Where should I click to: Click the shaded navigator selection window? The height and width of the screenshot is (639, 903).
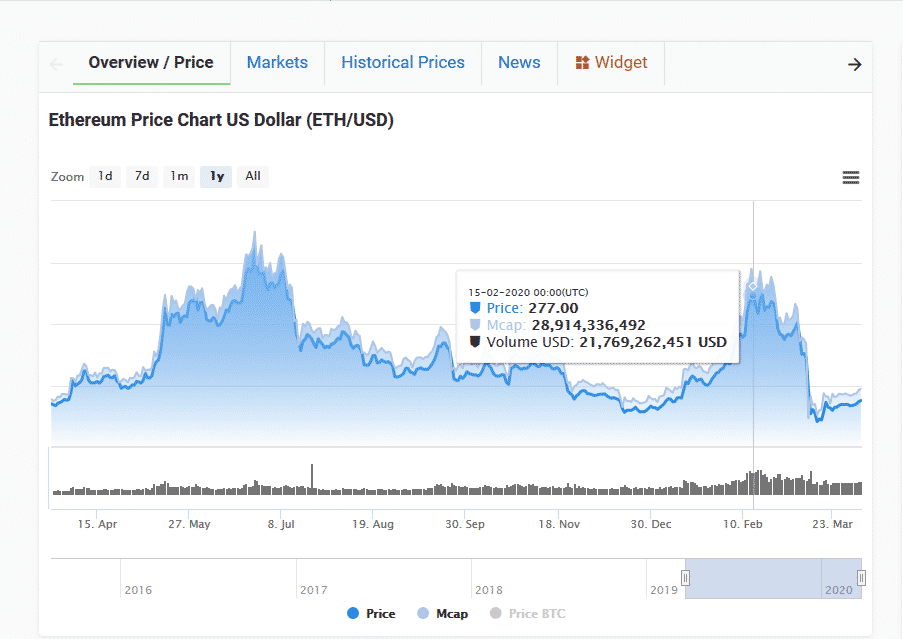[773, 579]
